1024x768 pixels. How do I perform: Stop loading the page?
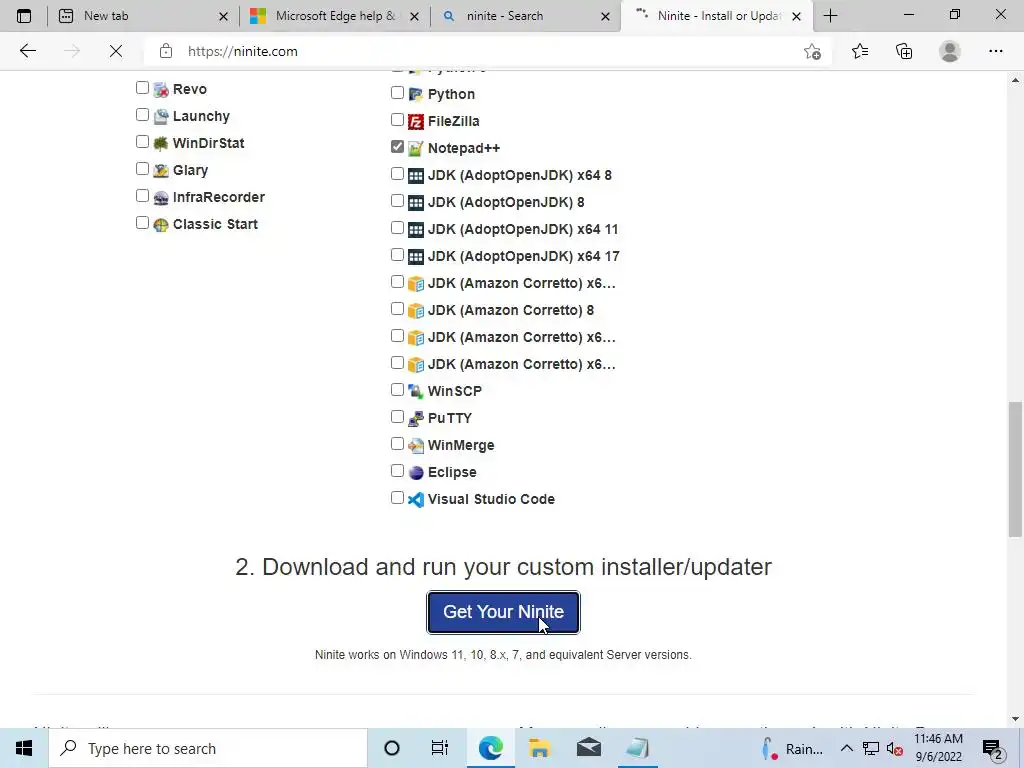pos(116,51)
